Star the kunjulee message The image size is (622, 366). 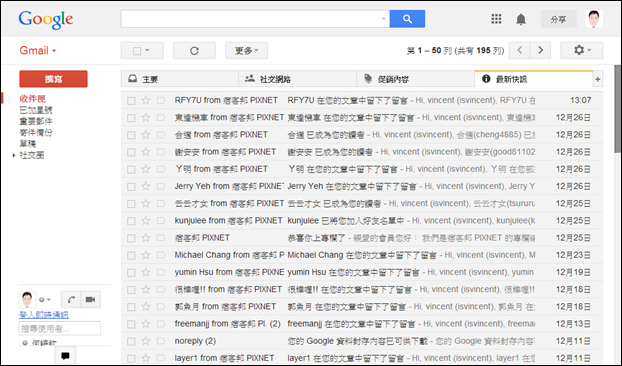tap(146, 220)
